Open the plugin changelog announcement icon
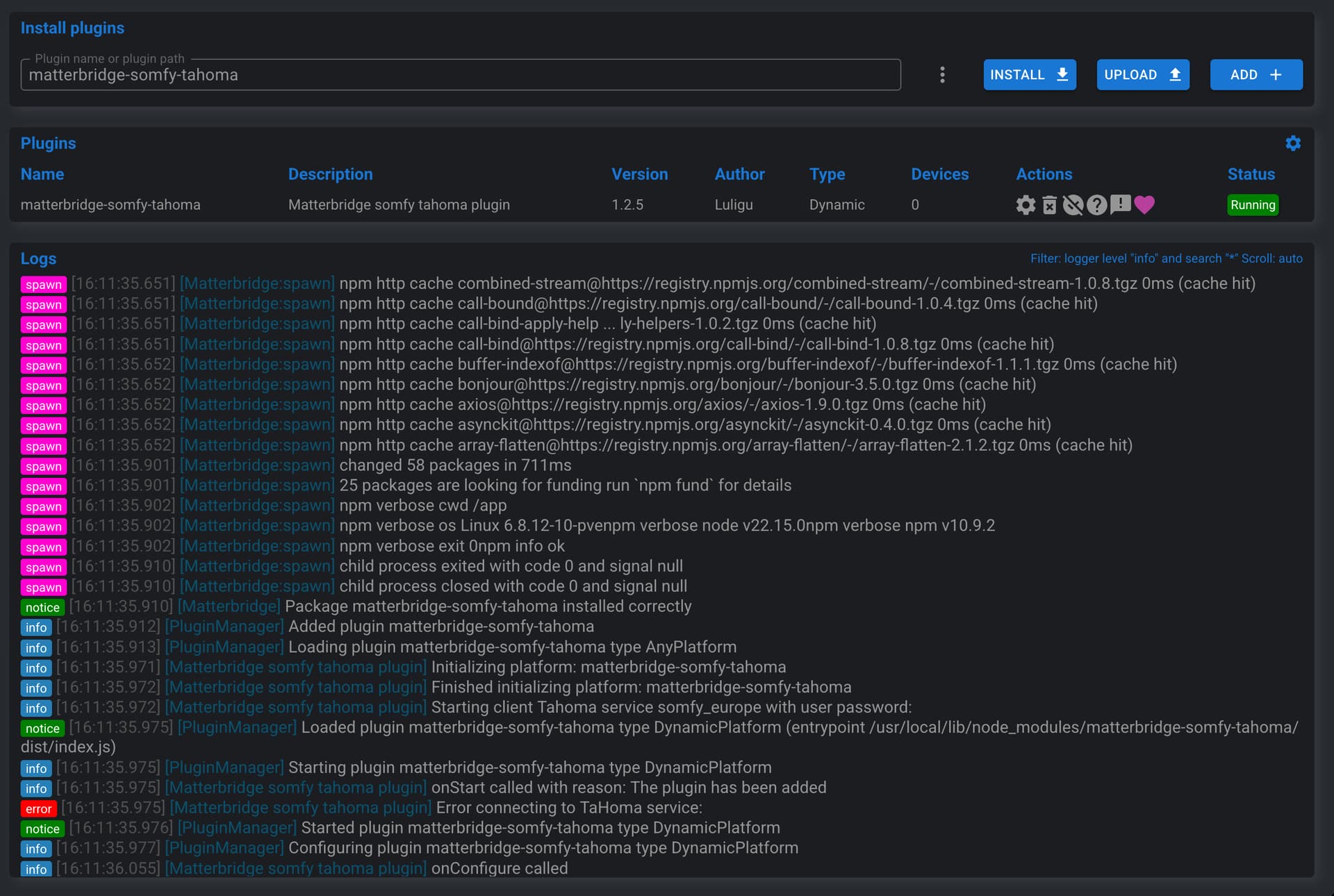1334x896 pixels. [x=1120, y=204]
